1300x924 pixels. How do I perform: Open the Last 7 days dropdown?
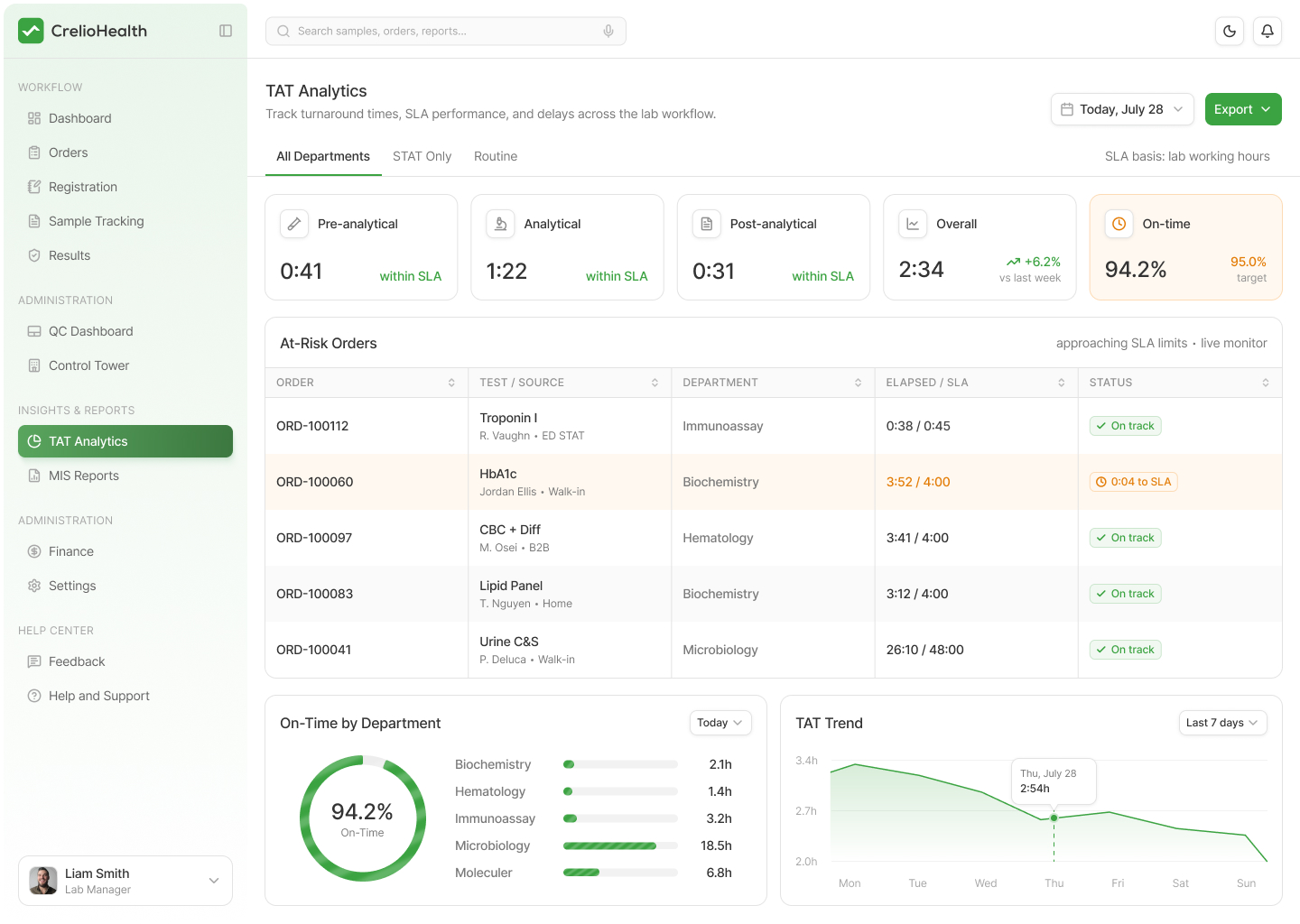pos(1222,723)
